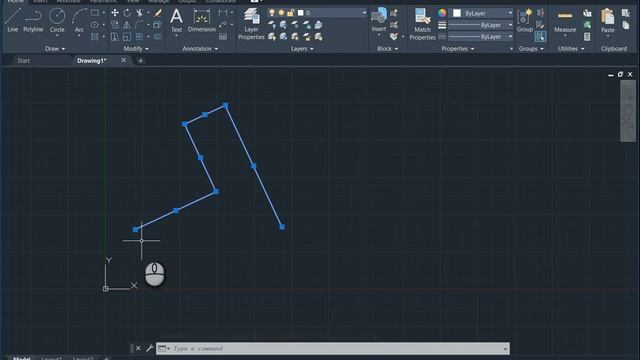Open the ByLayer lineweight dropdown
Image resolution: width=640 pixels, height=360 pixels.
[x=510, y=25]
